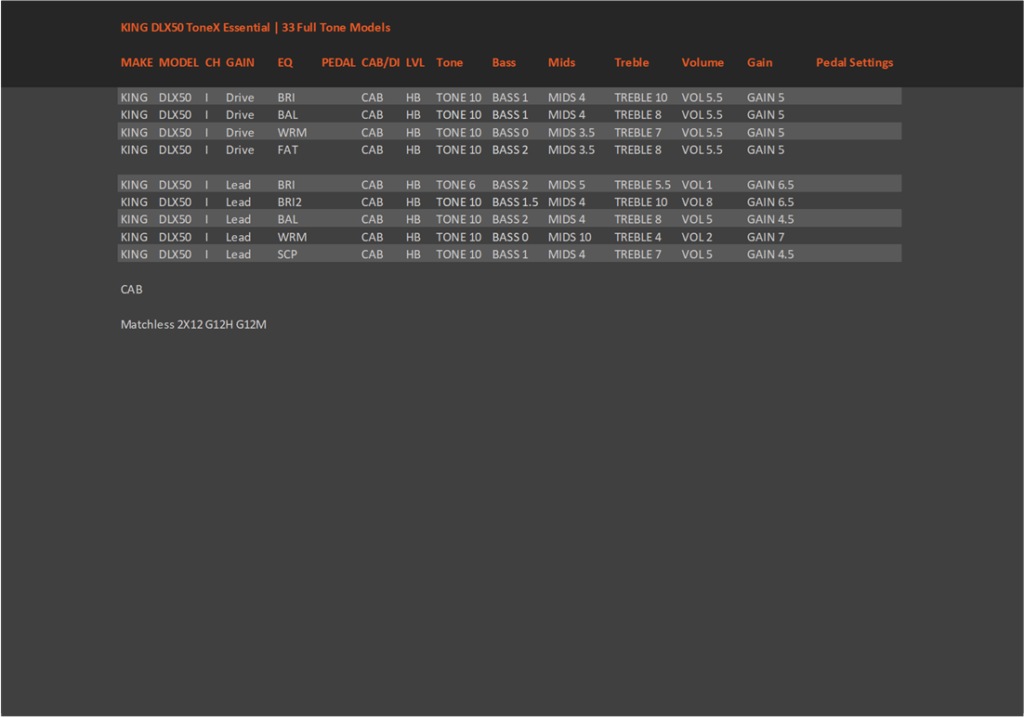Click the Mids column header

coord(562,63)
